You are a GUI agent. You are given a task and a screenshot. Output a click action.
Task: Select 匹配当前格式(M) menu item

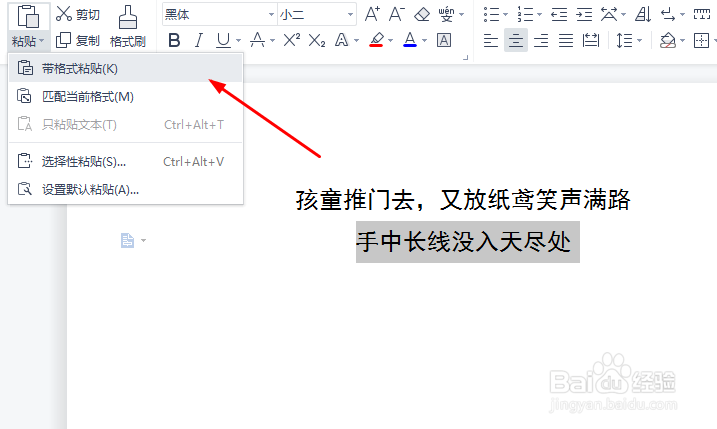click(125, 97)
